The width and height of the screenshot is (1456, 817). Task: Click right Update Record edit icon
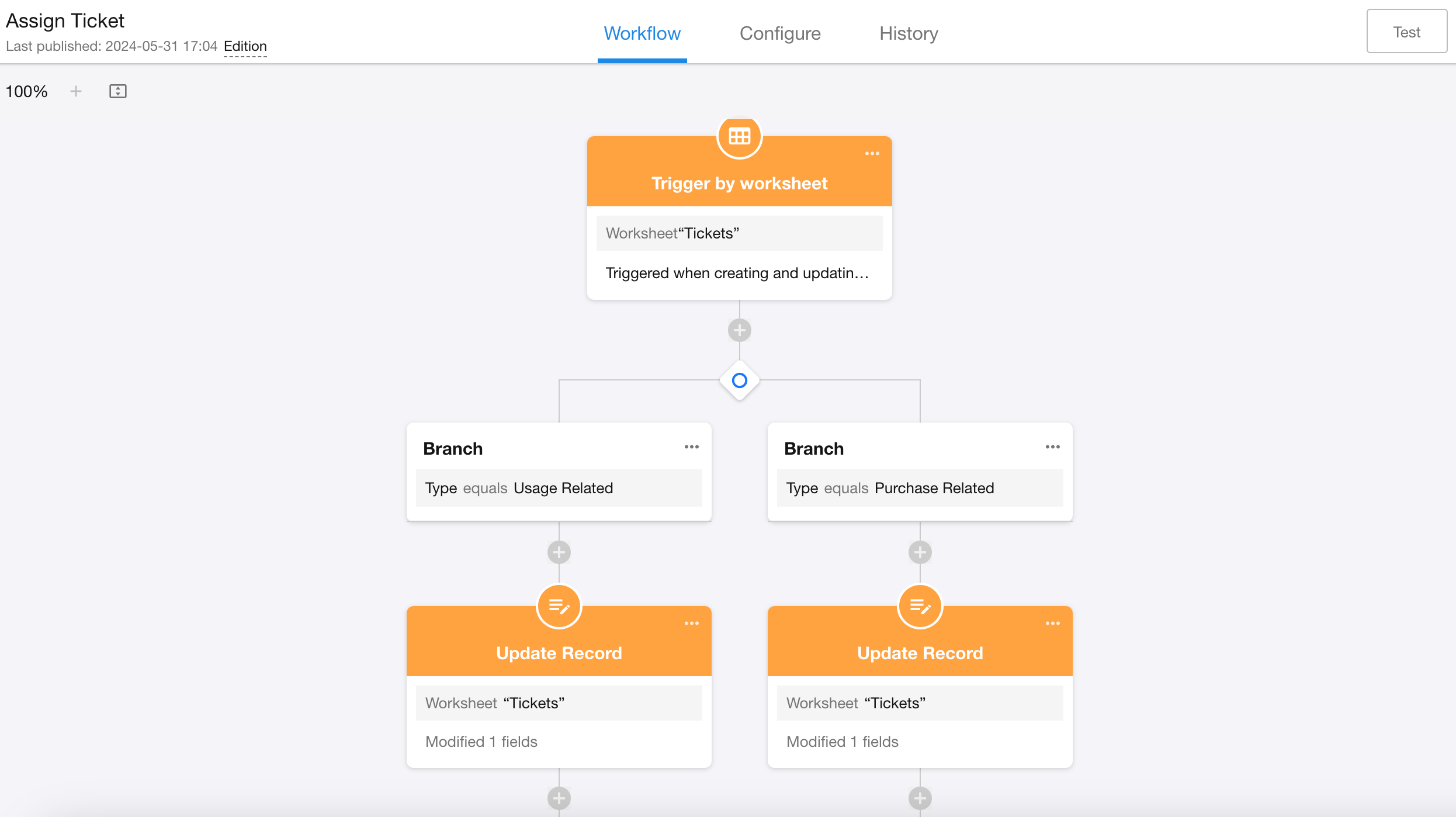point(920,607)
